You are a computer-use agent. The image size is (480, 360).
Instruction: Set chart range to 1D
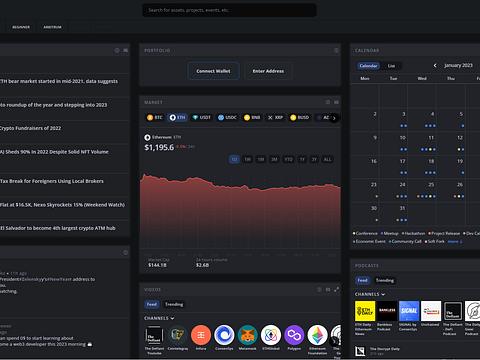234,159
